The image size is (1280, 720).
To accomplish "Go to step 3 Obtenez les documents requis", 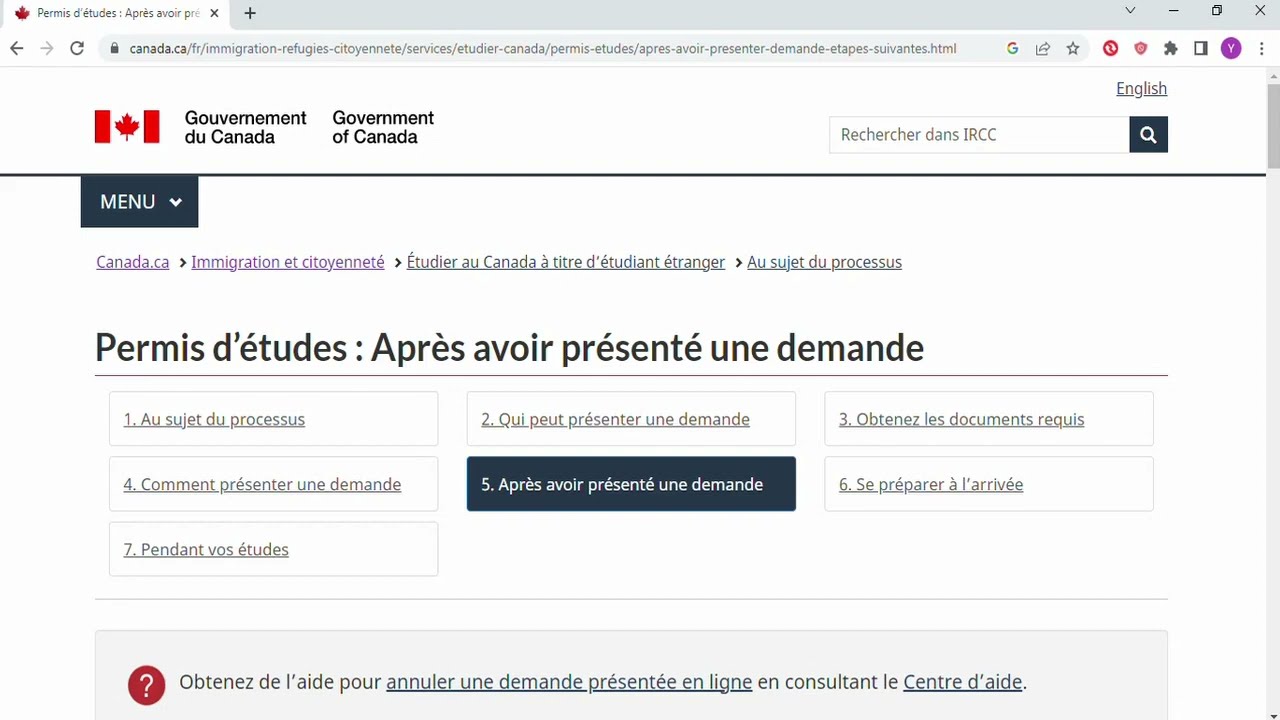I will [x=989, y=419].
